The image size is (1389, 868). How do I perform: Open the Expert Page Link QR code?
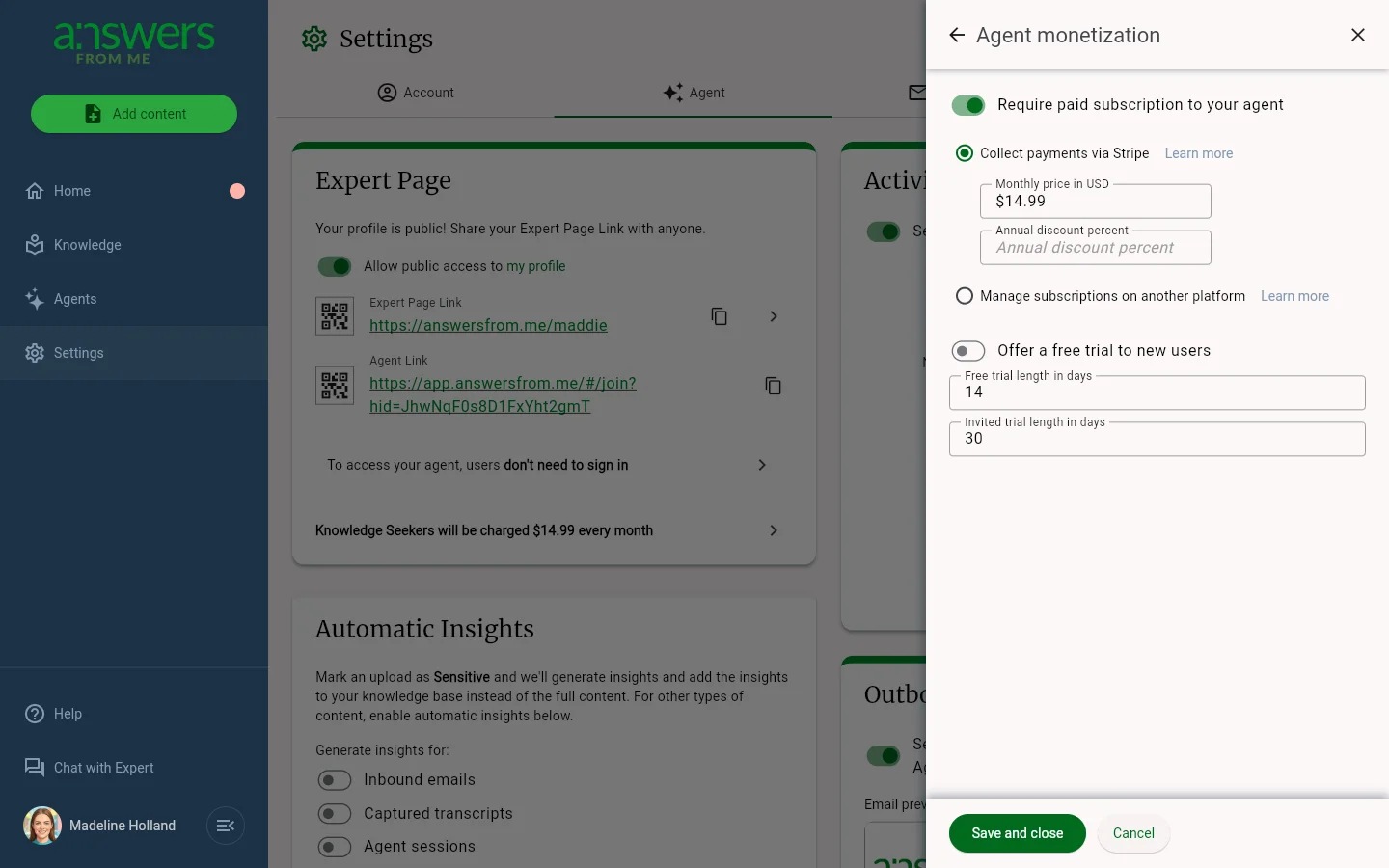point(335,316)
